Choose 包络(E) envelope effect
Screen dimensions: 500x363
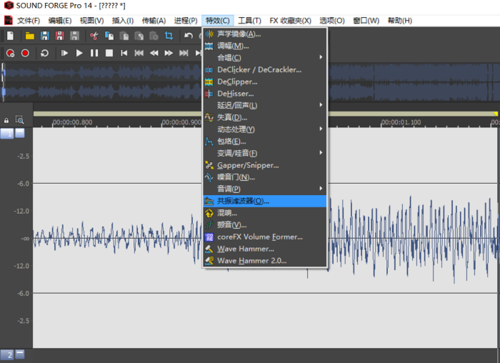click(x=265, y=141)
